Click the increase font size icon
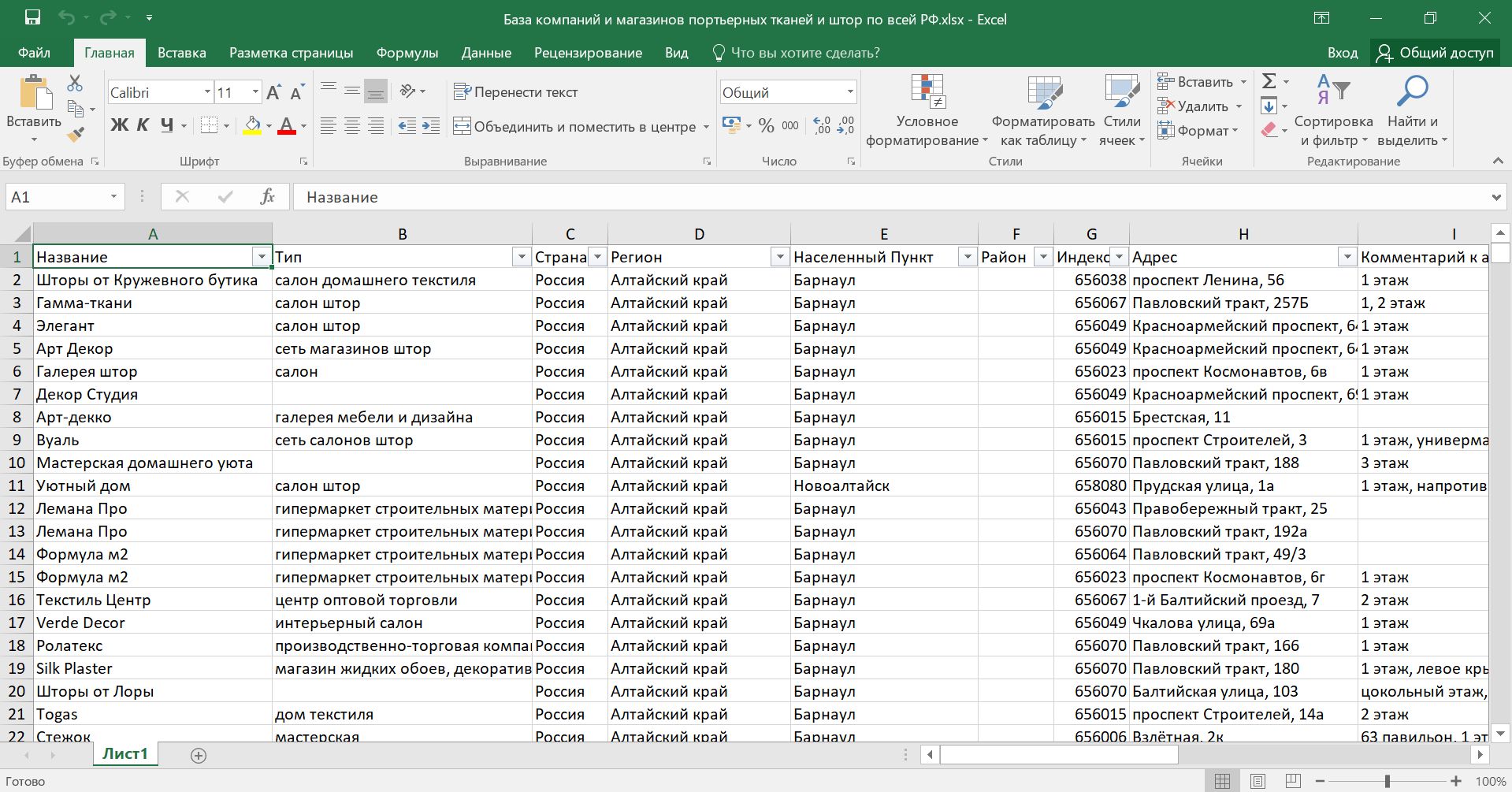1512x792 pixels. [273, 92]
